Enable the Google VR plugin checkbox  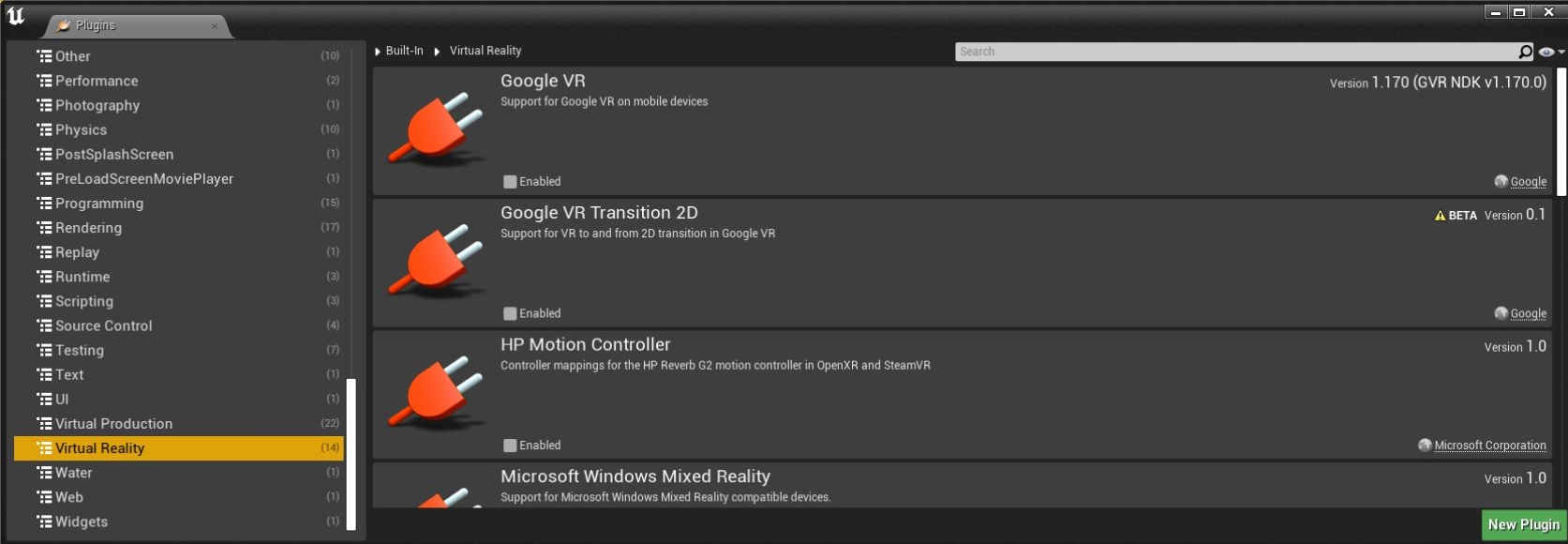510,182
